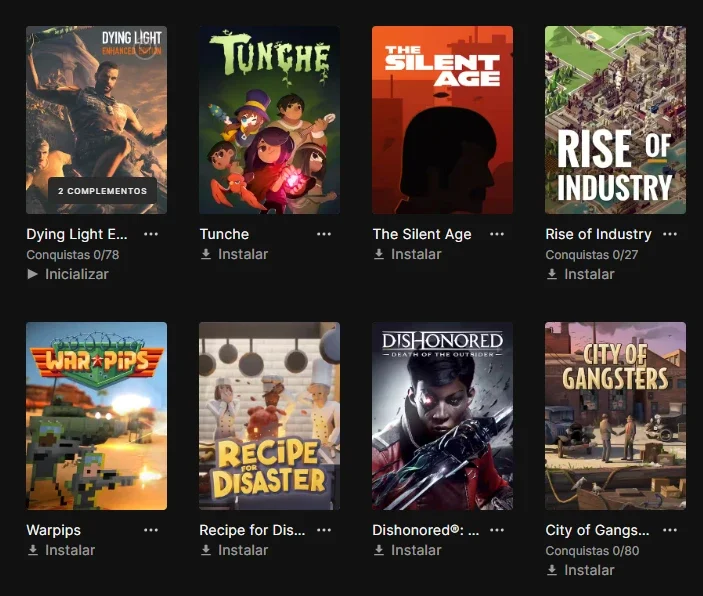Open options menu for Rise of Industry

coord(670,234)
